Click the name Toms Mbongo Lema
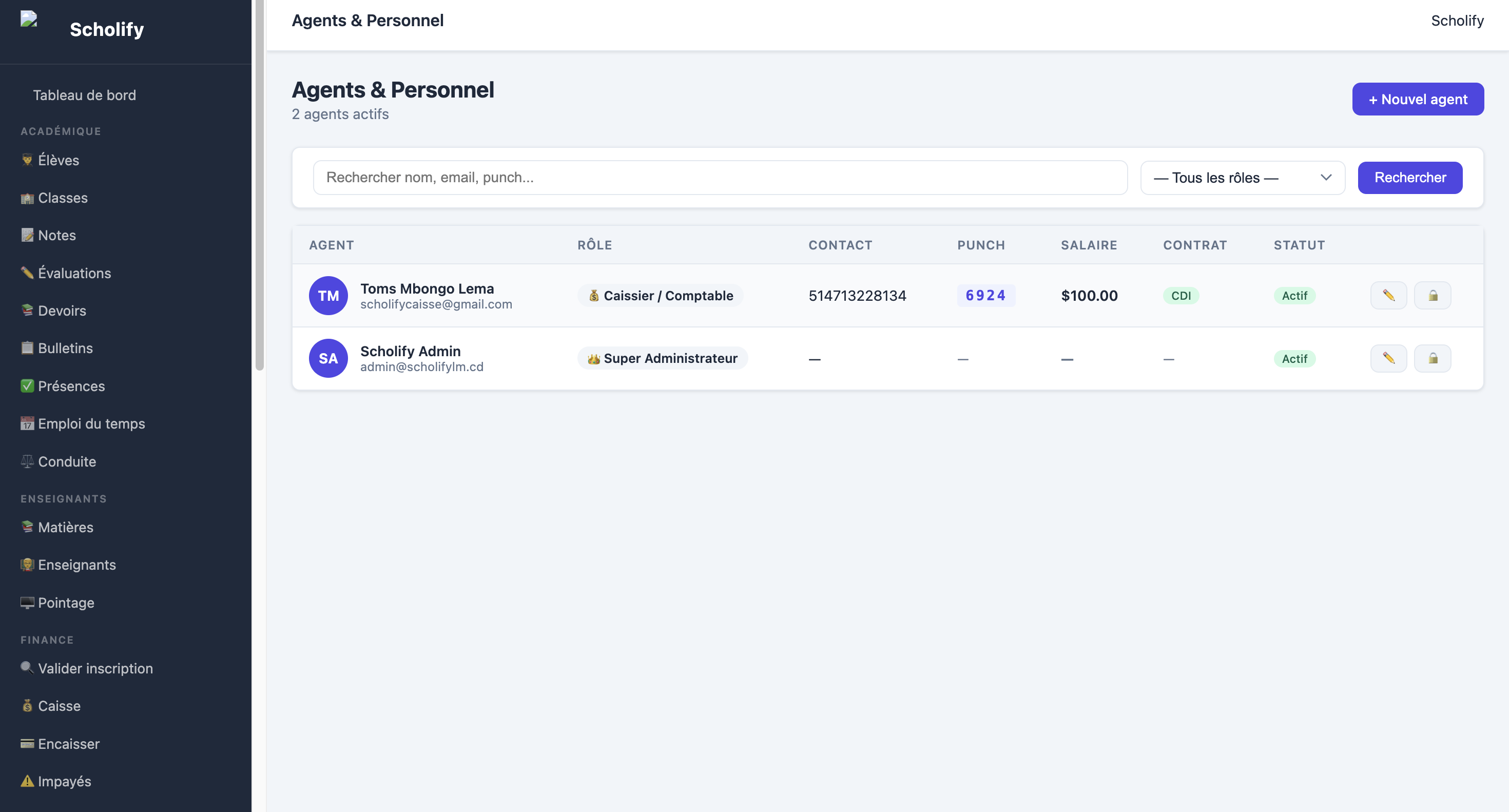This screenshot has height=812, width=1509. point(427,288)
